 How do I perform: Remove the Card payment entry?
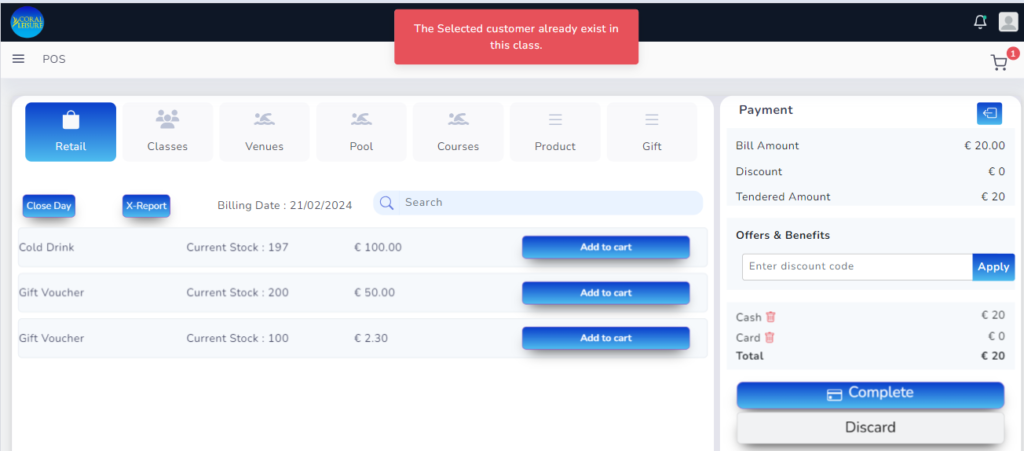(770, 337)
